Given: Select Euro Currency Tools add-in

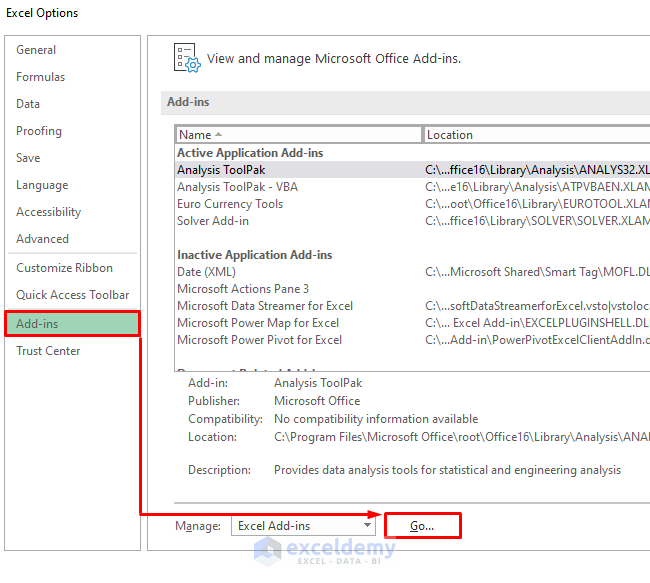Looking at the screenshot, I should click(x=412, y=204).
